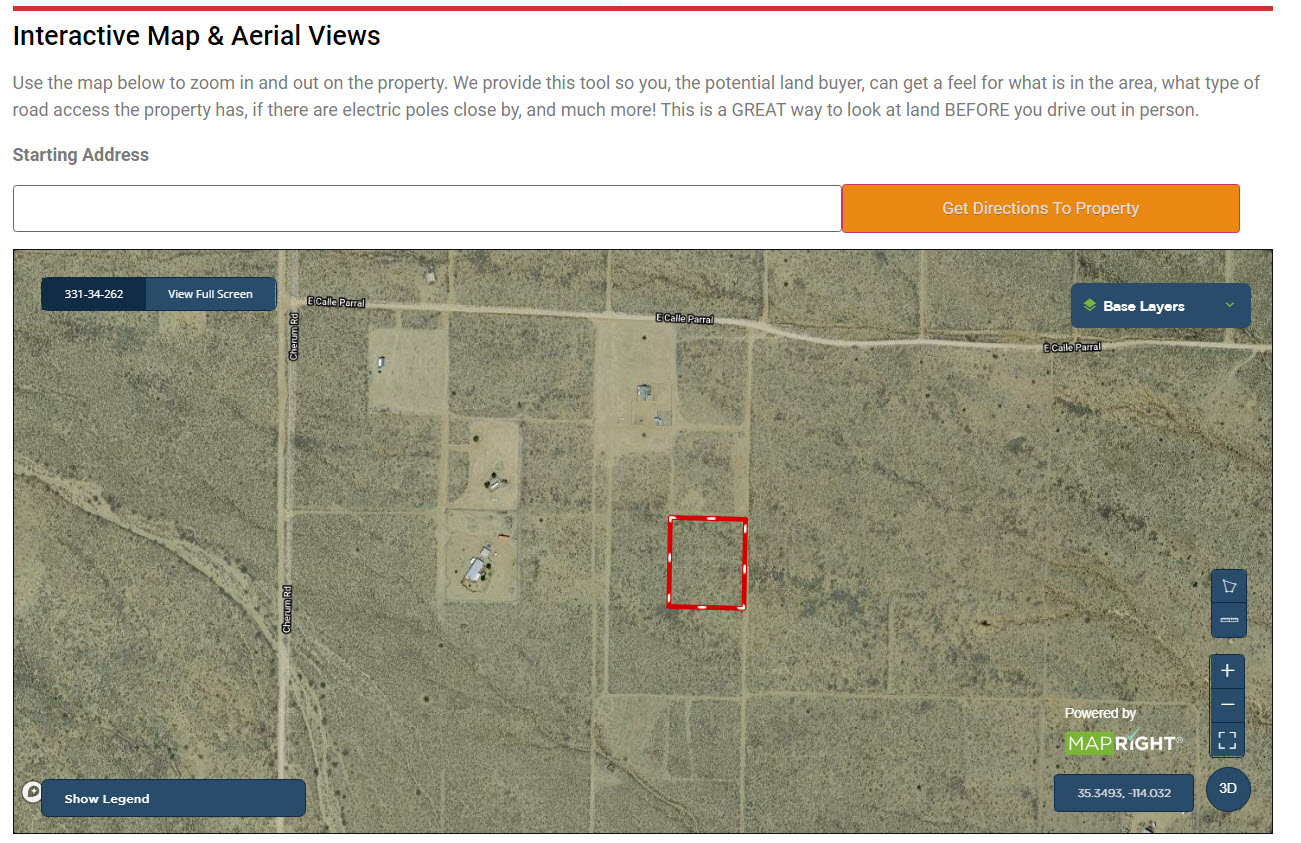Screen dimensions: 1301x843
Task: Click the MapRight logo link
Action: pos(1123,743)
